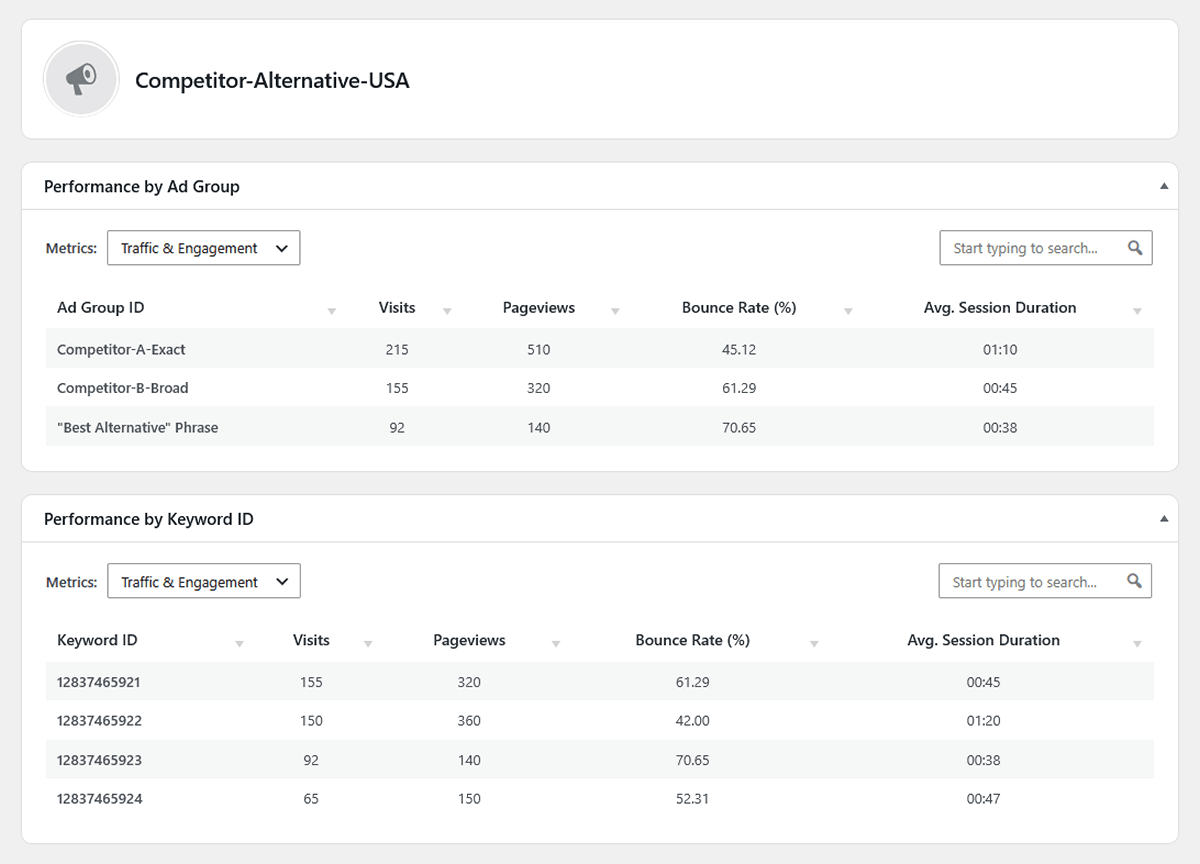1200x864 pixels.
Task: Sort Keyword table by Avg. Session Duration arrow
Action: [1137, 644]
